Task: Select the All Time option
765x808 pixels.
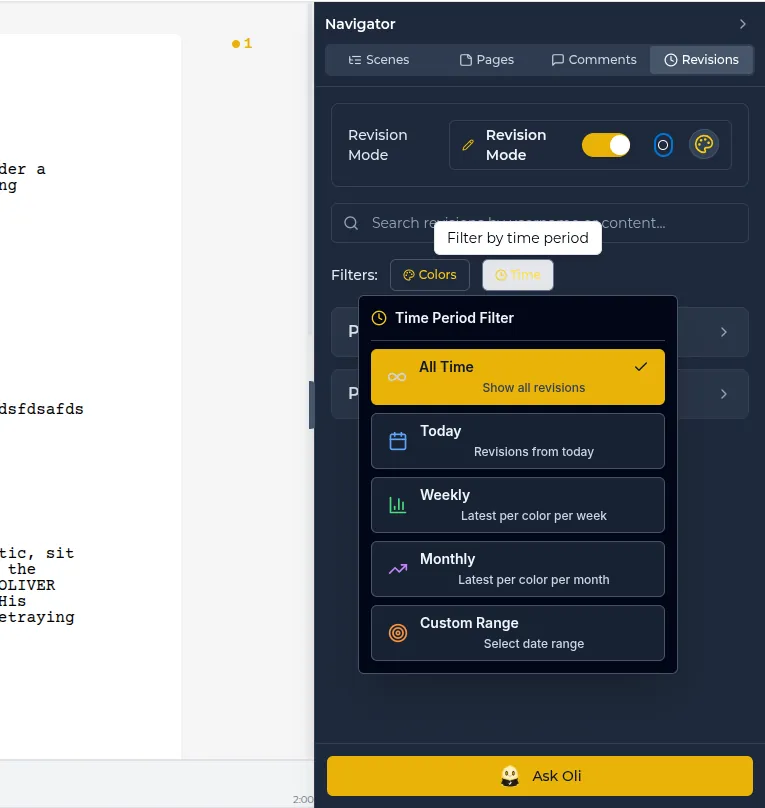Action: (x=518, y=377)
